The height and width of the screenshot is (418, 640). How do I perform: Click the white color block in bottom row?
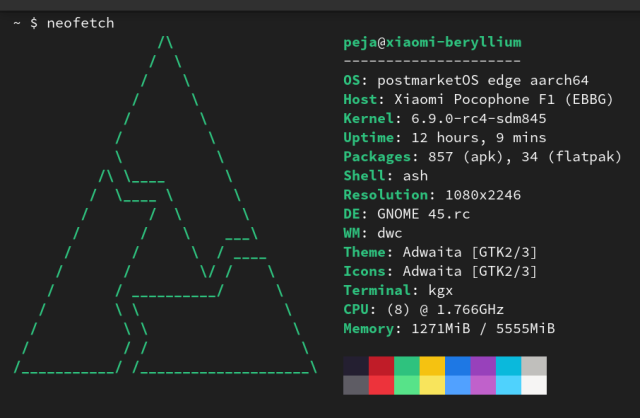534,385
